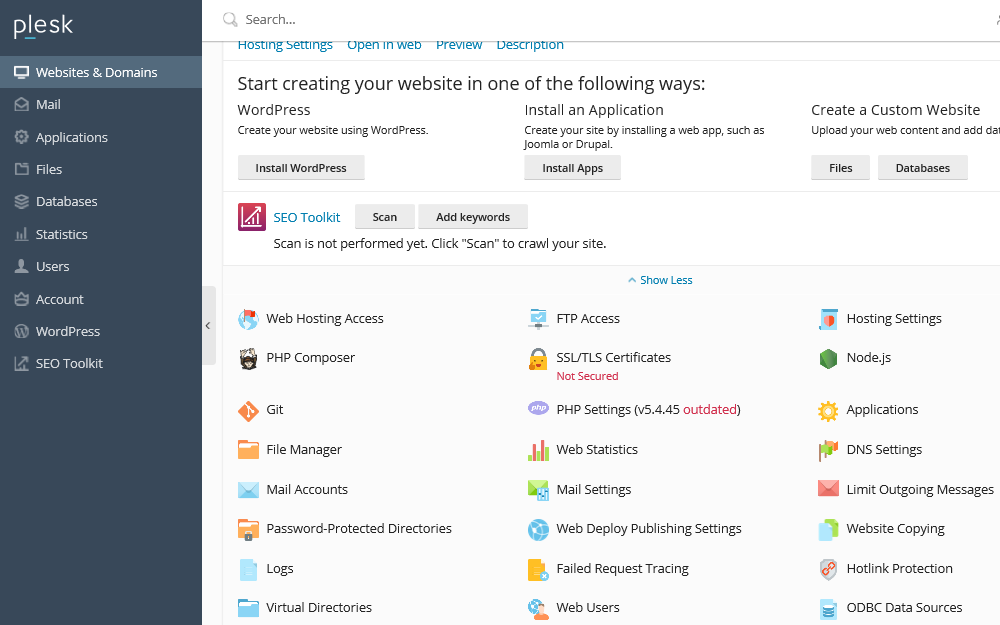Open the SEO Toolkit title link
This screenshot has width=1000, height=625.
(x=307, y=217)
